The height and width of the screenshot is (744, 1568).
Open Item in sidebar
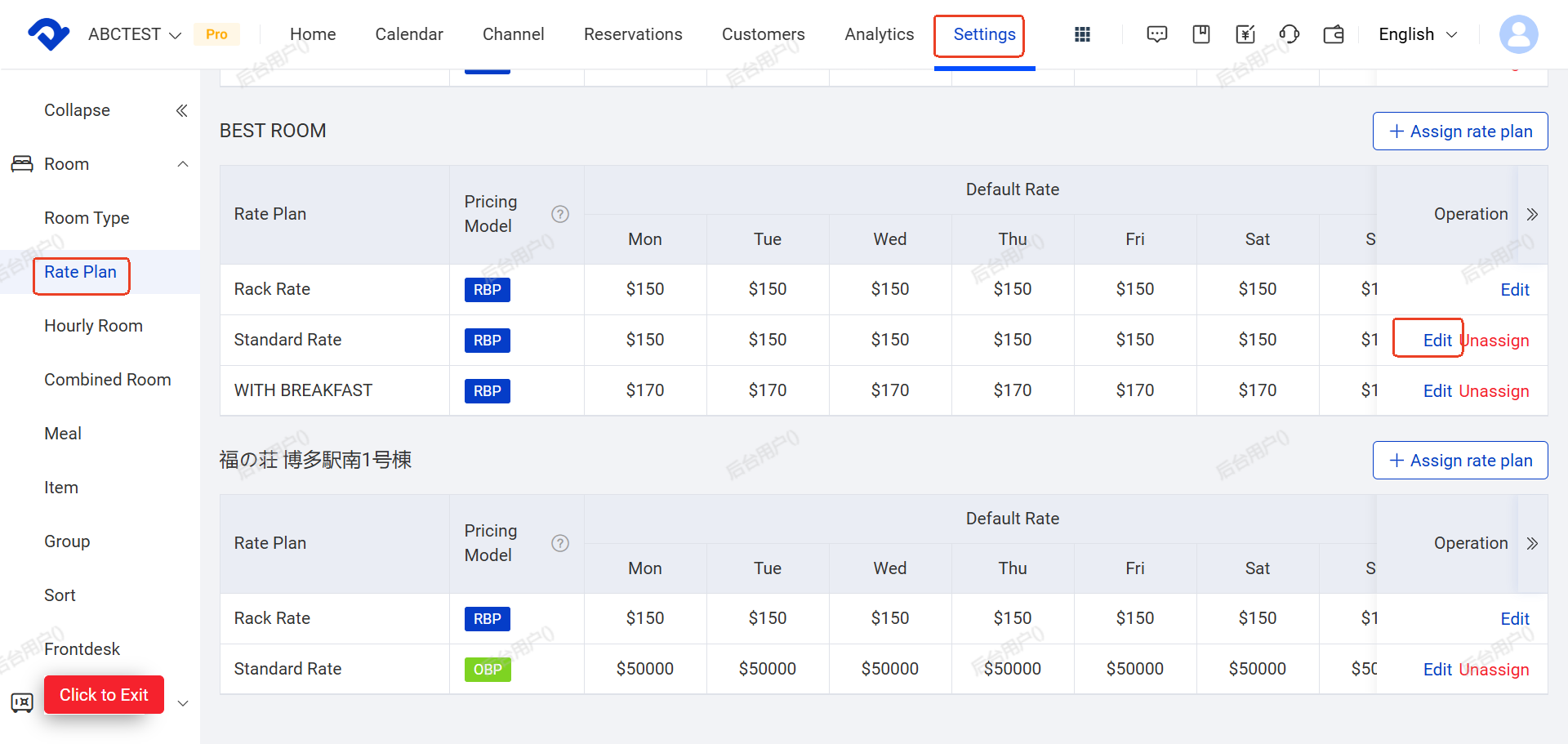pos(61,488)
